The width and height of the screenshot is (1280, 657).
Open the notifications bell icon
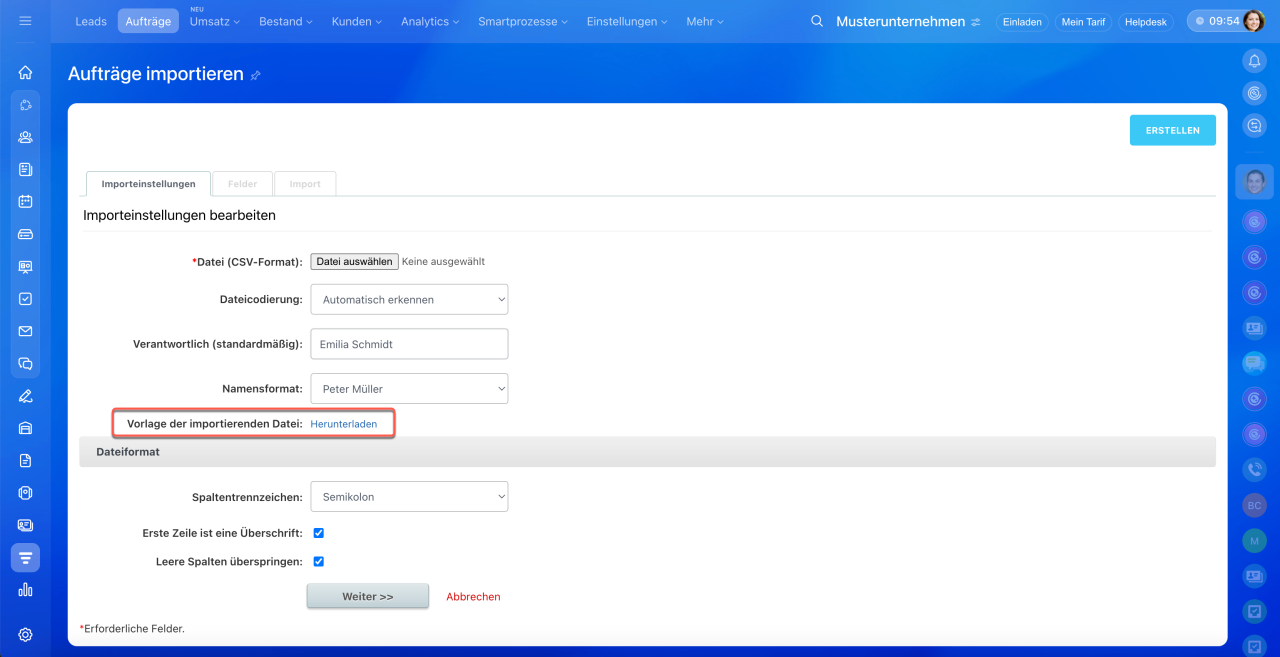(1254, 61)
